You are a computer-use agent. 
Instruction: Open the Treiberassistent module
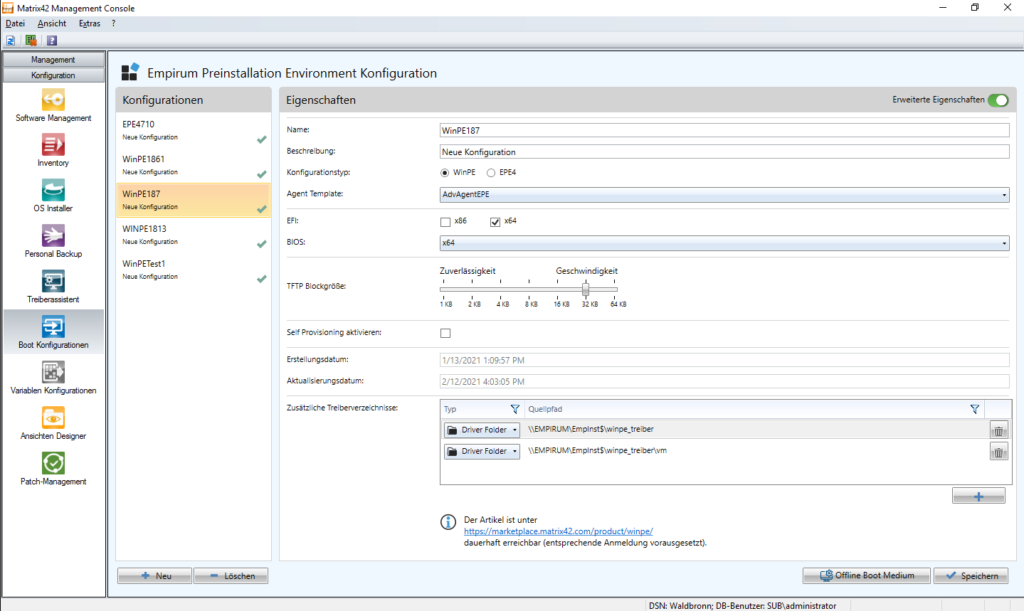(x=53, y=288)
